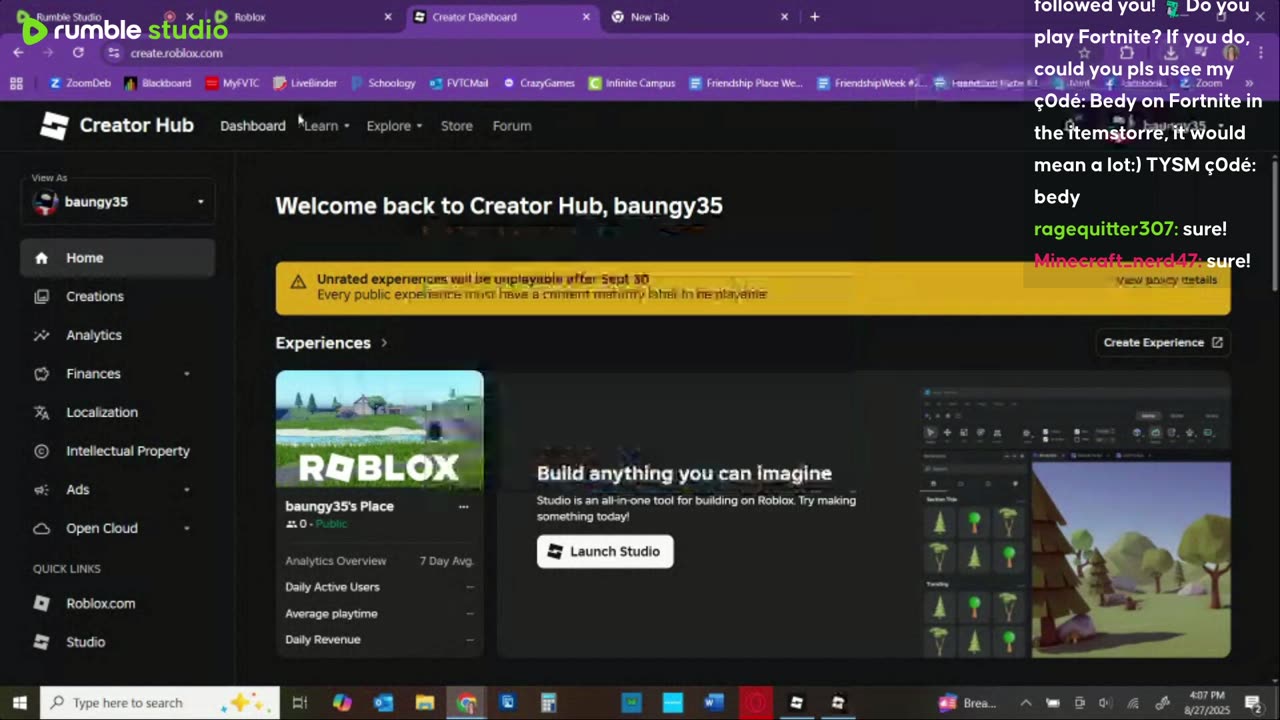Open the Store nav item
This screenshot has width=1280, height=720.
tap(457, 126)
